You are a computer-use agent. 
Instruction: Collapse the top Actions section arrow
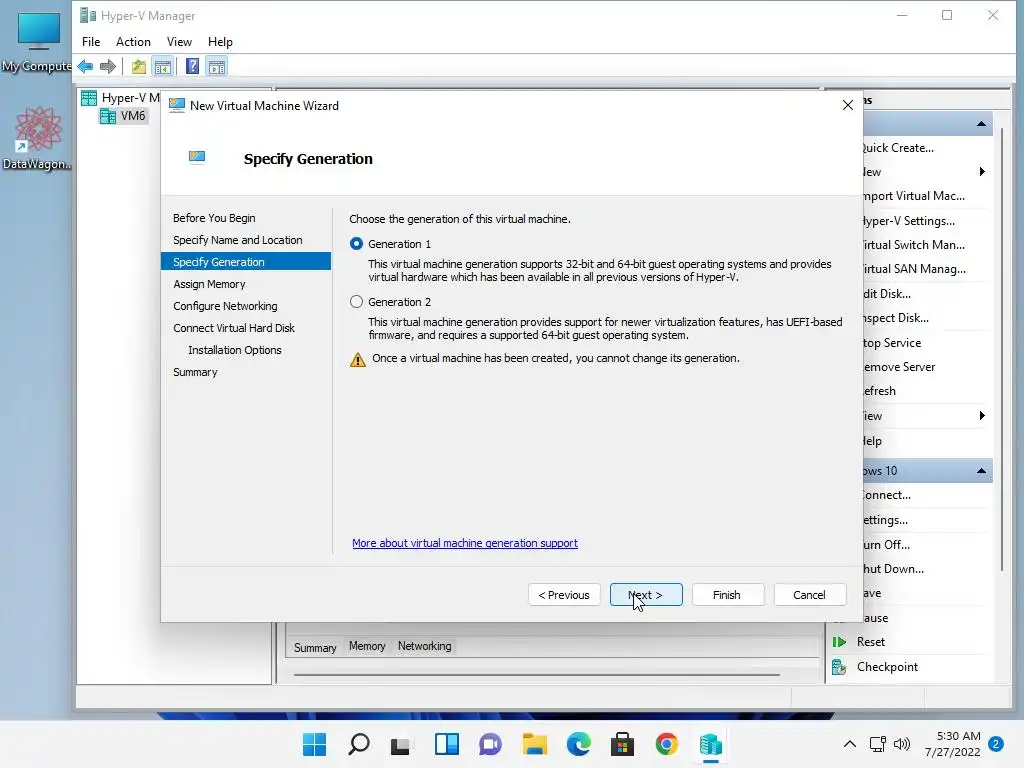(x=981, y=124)
